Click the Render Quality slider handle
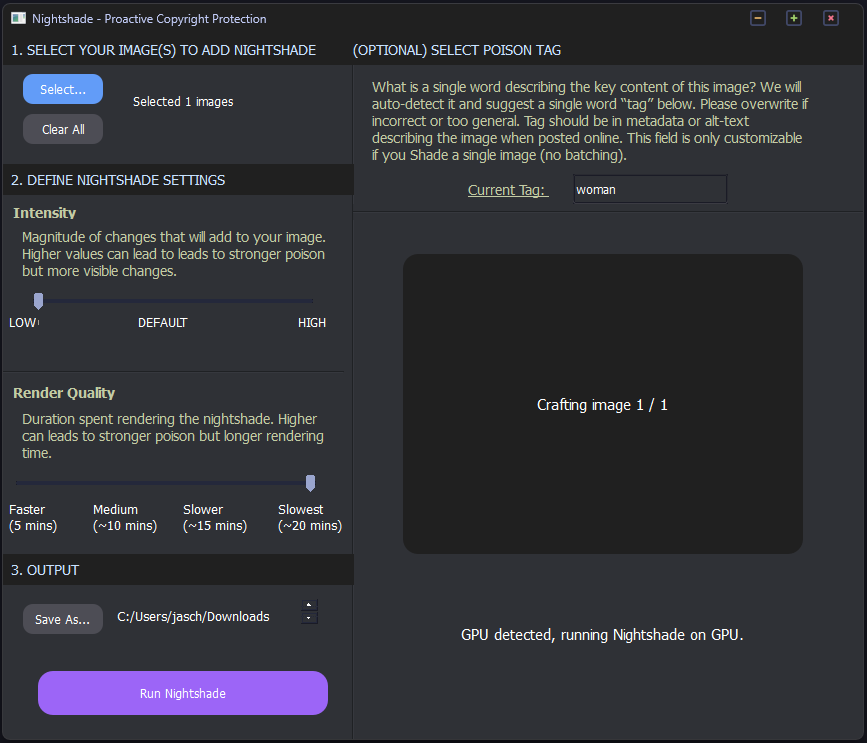 click(x=310, y=483)
